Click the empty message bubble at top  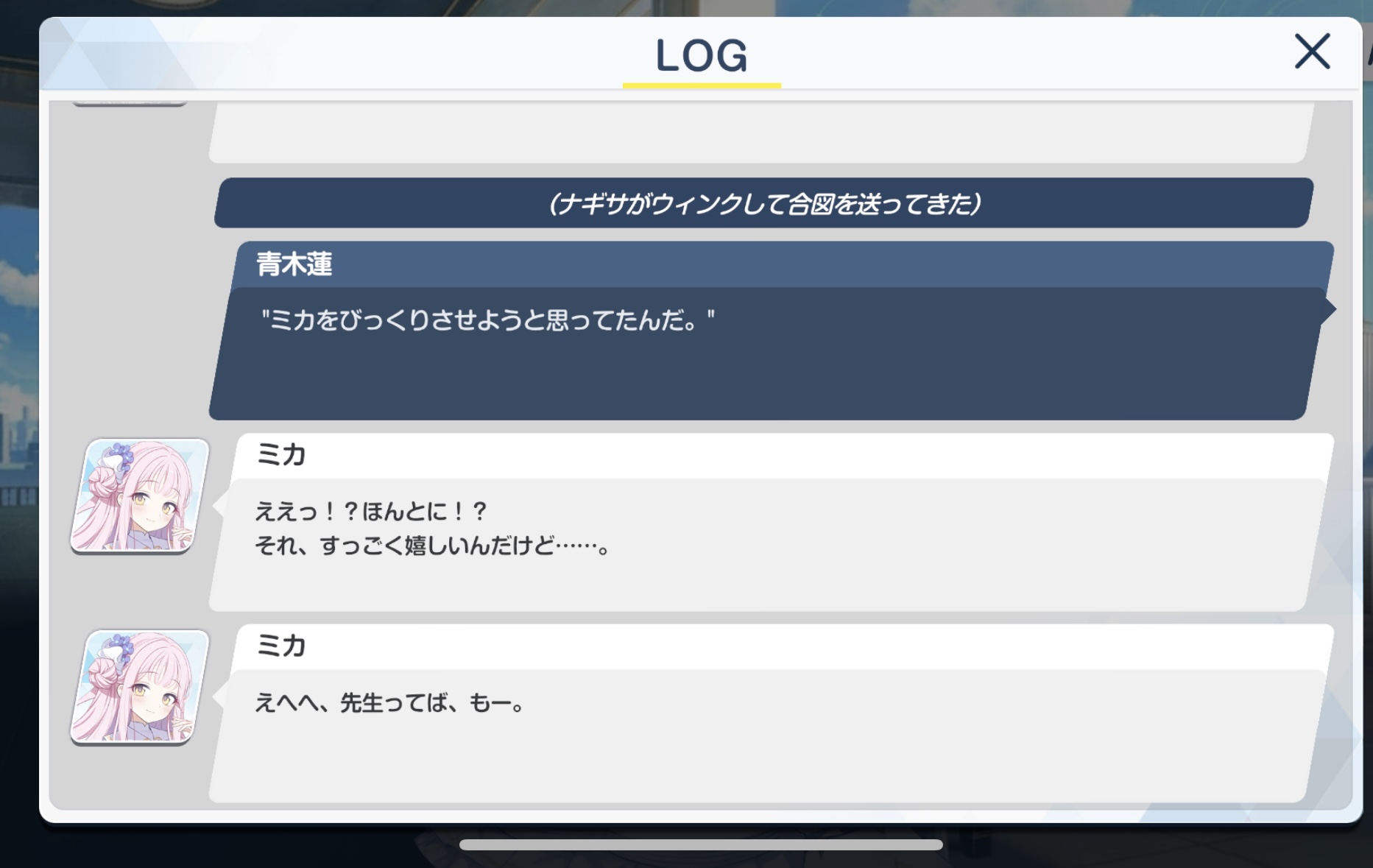point(762,133)
